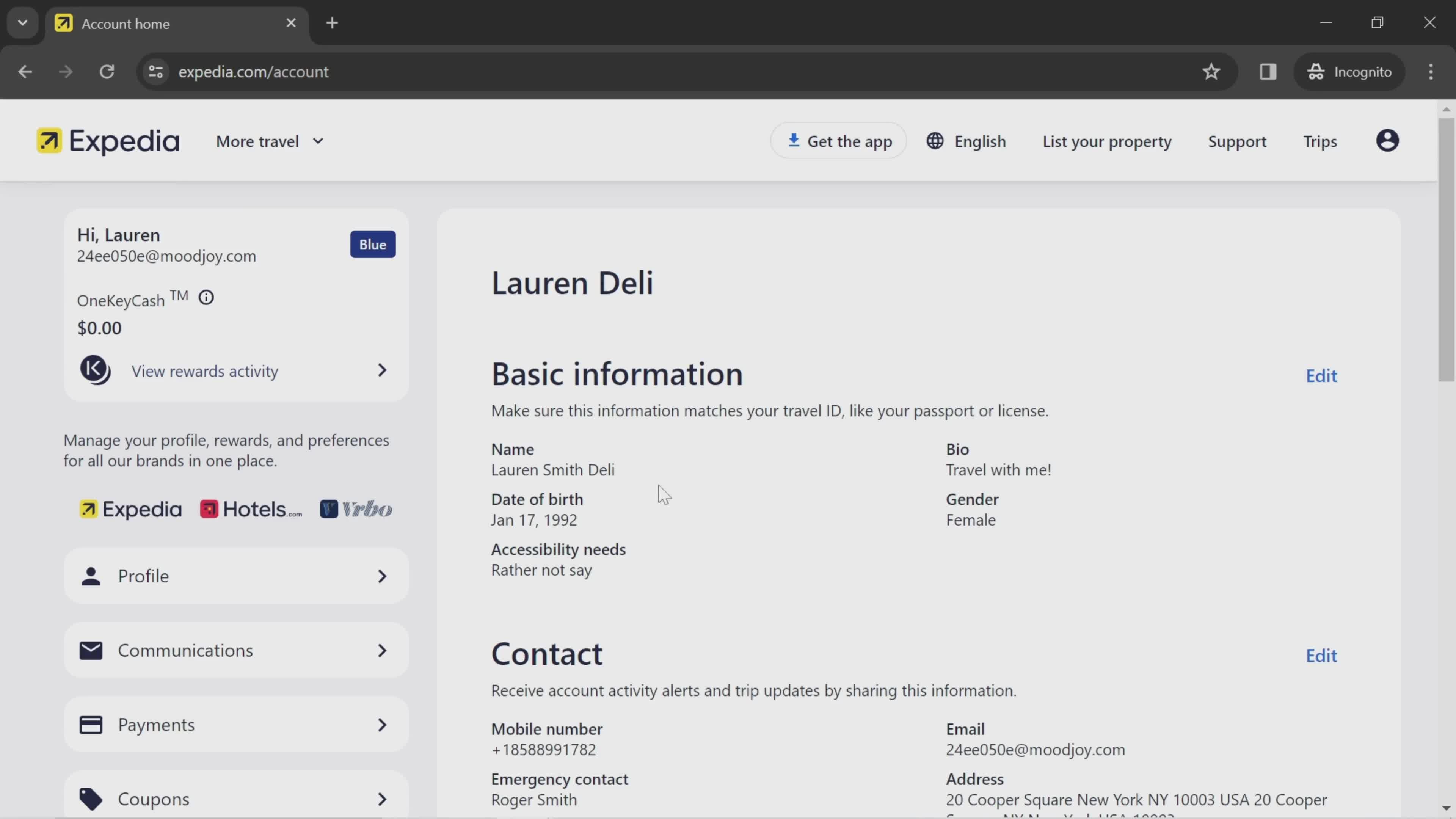This screenshot has width=1456, height=819.
Task: Click the OneKey rewards K icon
Action: tap(95, 370)
